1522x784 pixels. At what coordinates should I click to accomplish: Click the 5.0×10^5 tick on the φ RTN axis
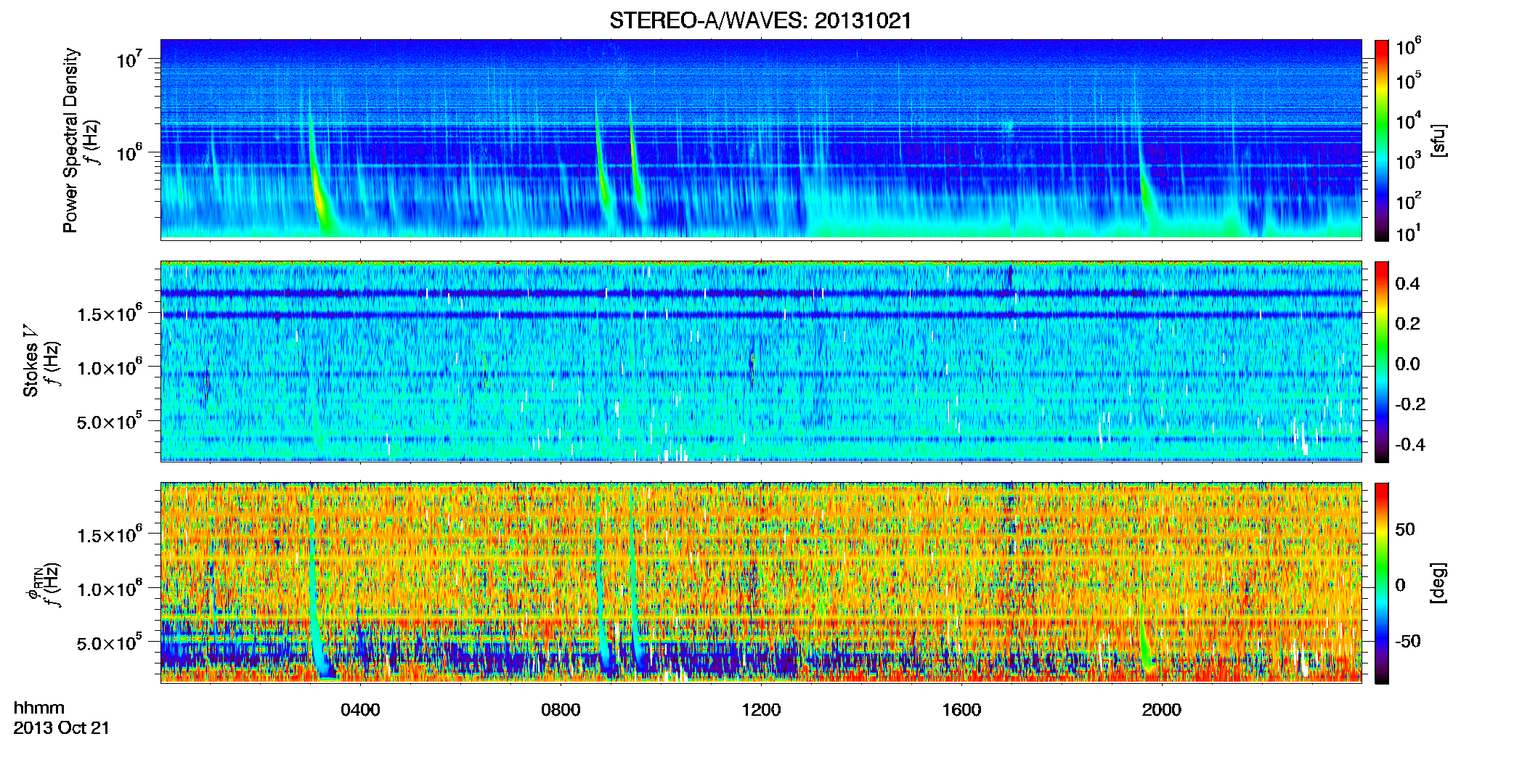pos(110,643)
